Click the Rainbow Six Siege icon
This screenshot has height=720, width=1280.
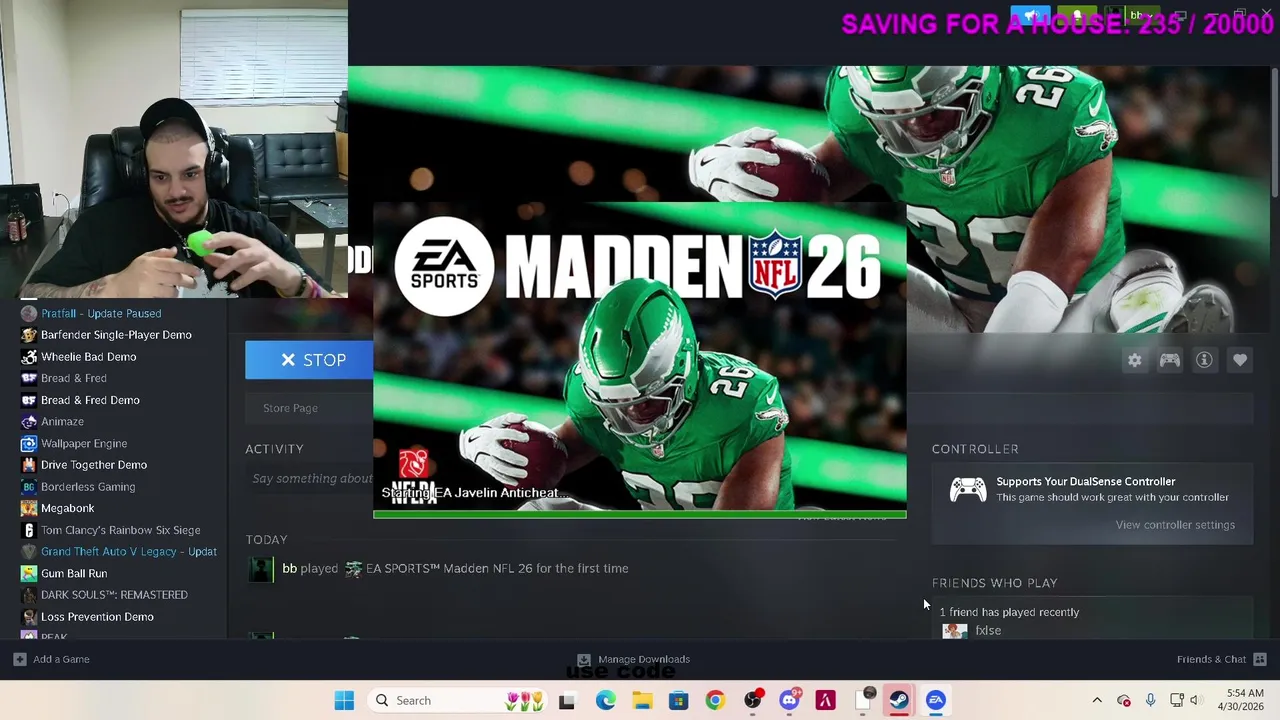(28, 530)
